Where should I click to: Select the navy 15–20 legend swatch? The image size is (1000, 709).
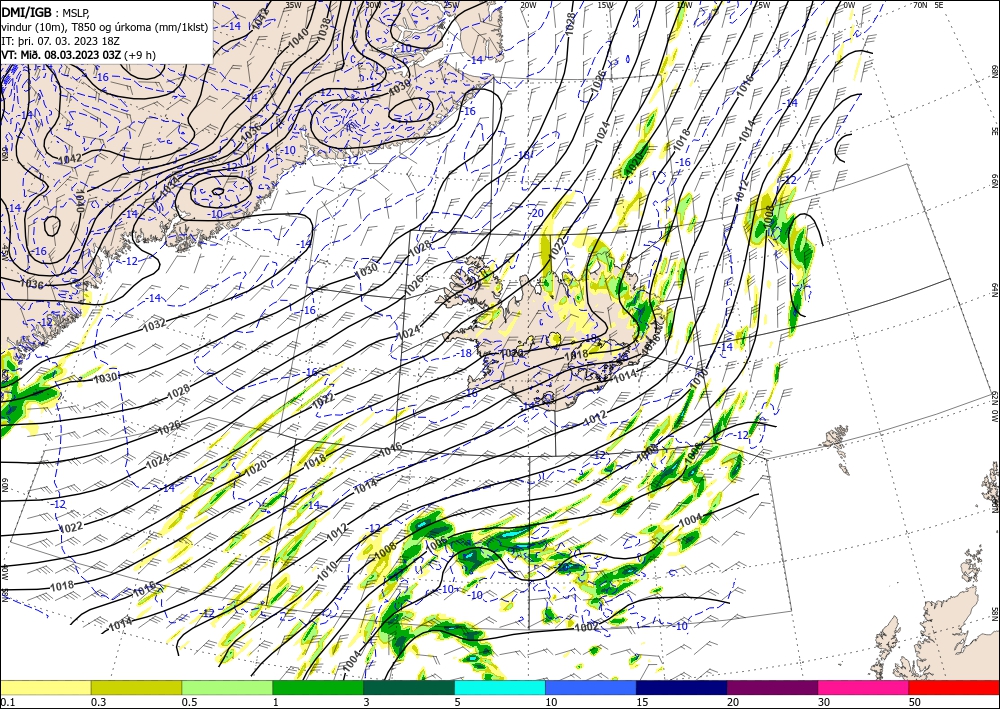[x=682, y=687]
